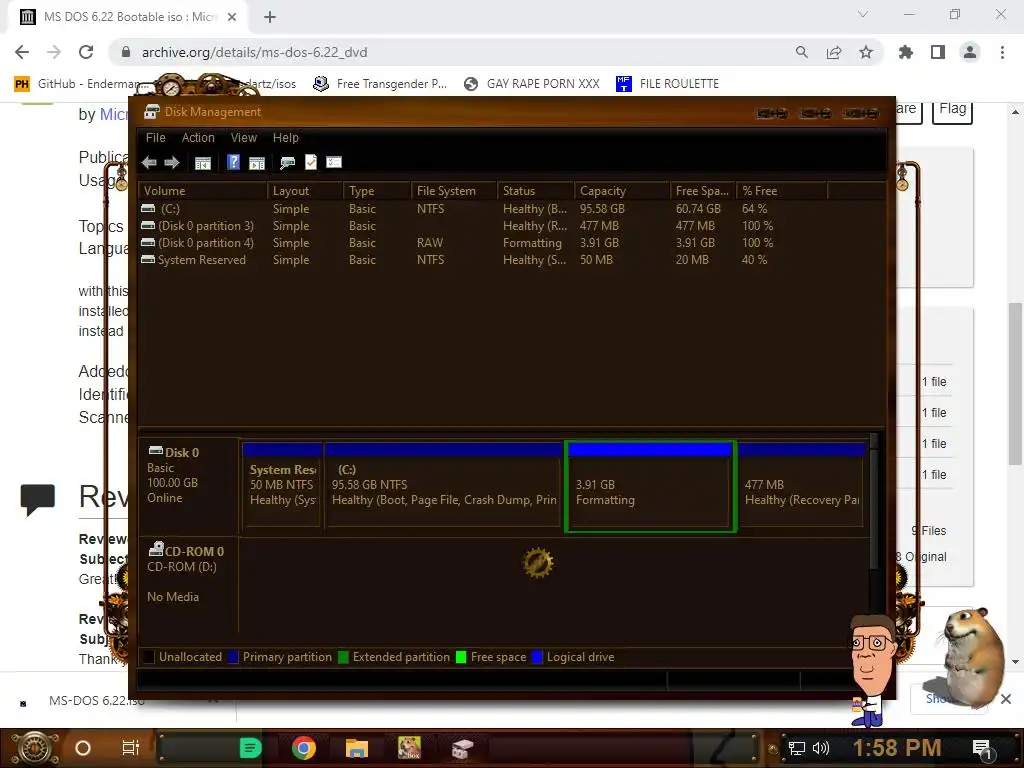Sort by the Volume column header
The width and height of the screenshot is (1024, 768).
coord(202,191)
